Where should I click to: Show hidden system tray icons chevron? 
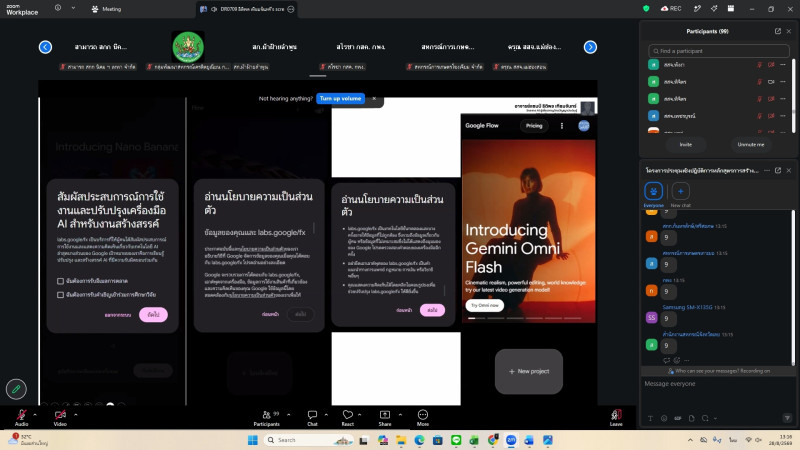coord(690,440)
